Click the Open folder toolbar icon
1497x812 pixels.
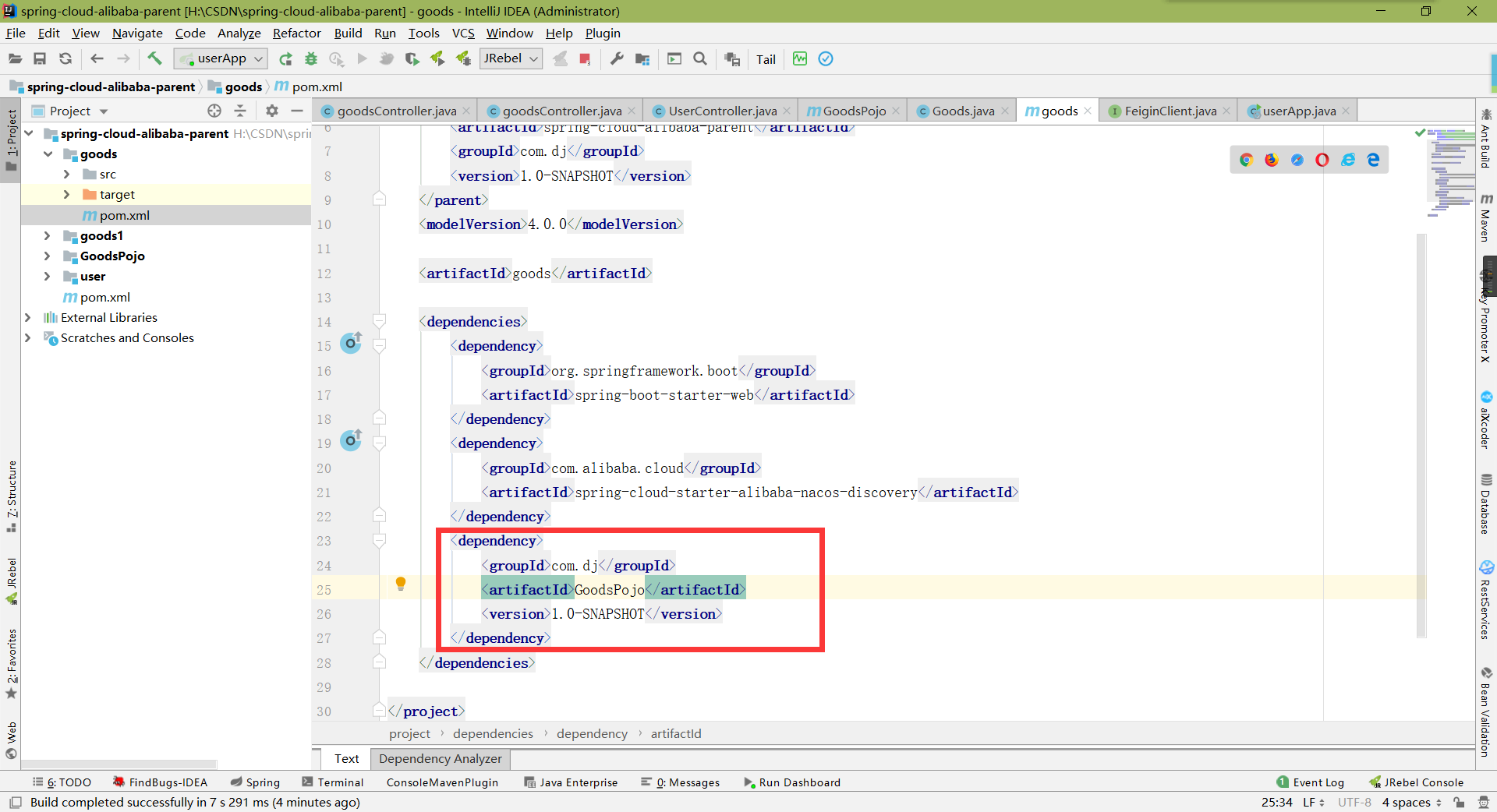click(15, 58)
